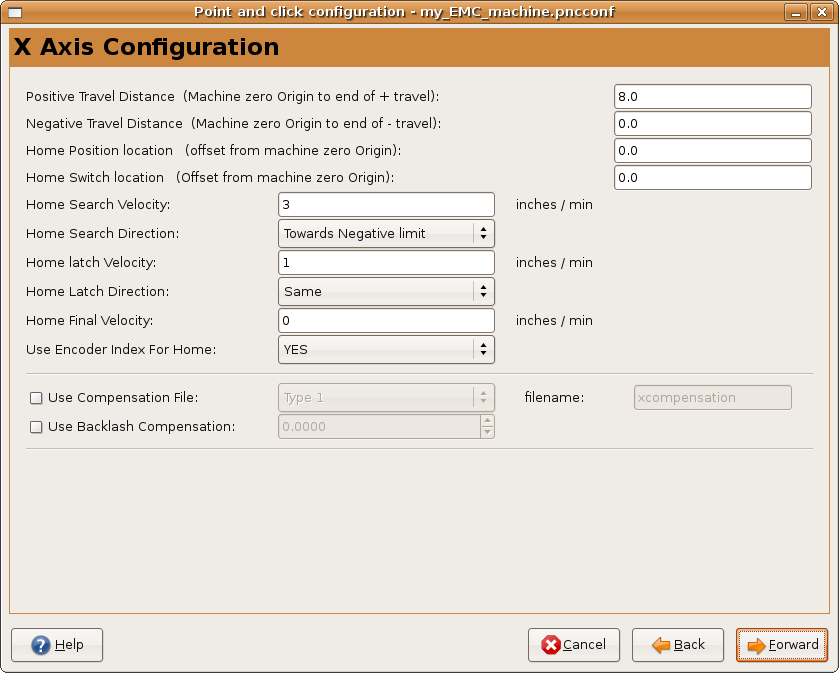The image size is (839, 673).
Task: Click the 'X Axis Configuration' heading
Action: (146, 47)
